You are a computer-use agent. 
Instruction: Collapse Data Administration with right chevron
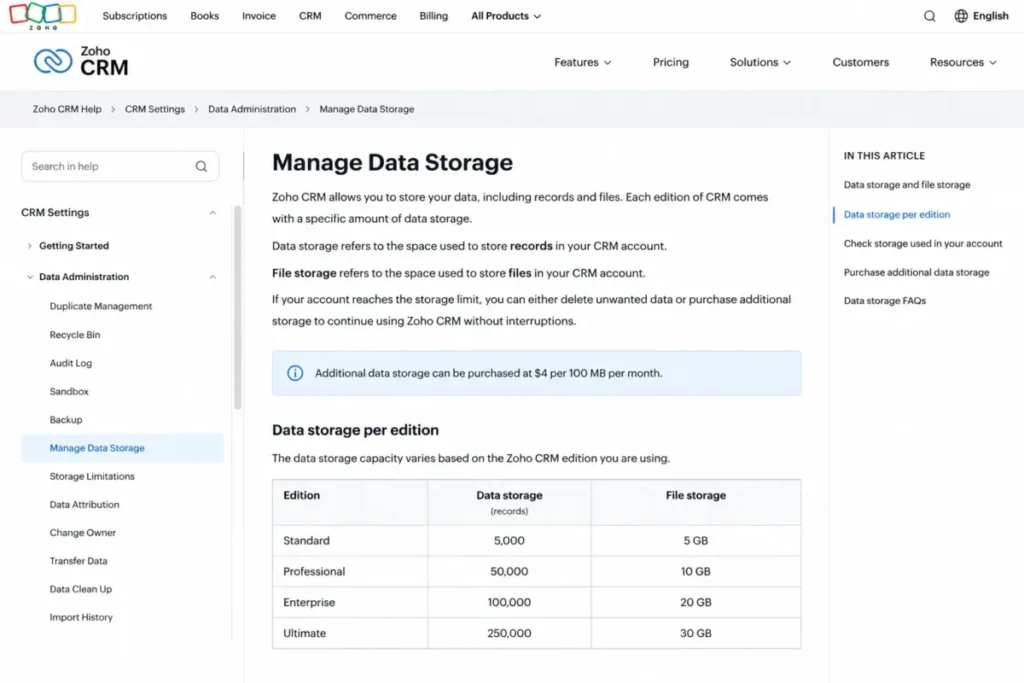pyautogui.click(x=212, y=277)
